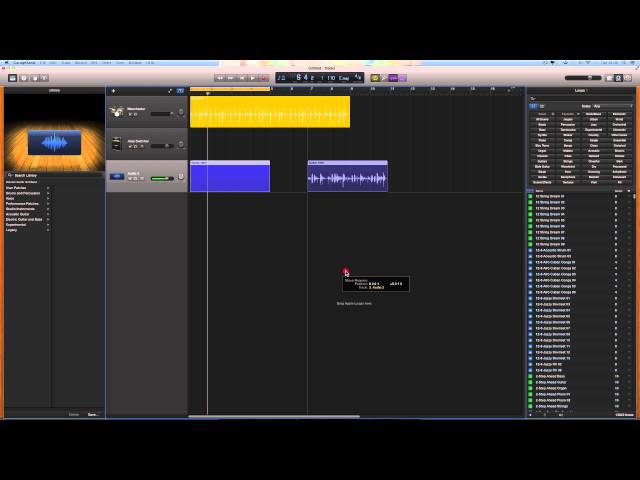Select the drummer track kit icon
This screenshot has width=640, height=480.
[117, 111]
